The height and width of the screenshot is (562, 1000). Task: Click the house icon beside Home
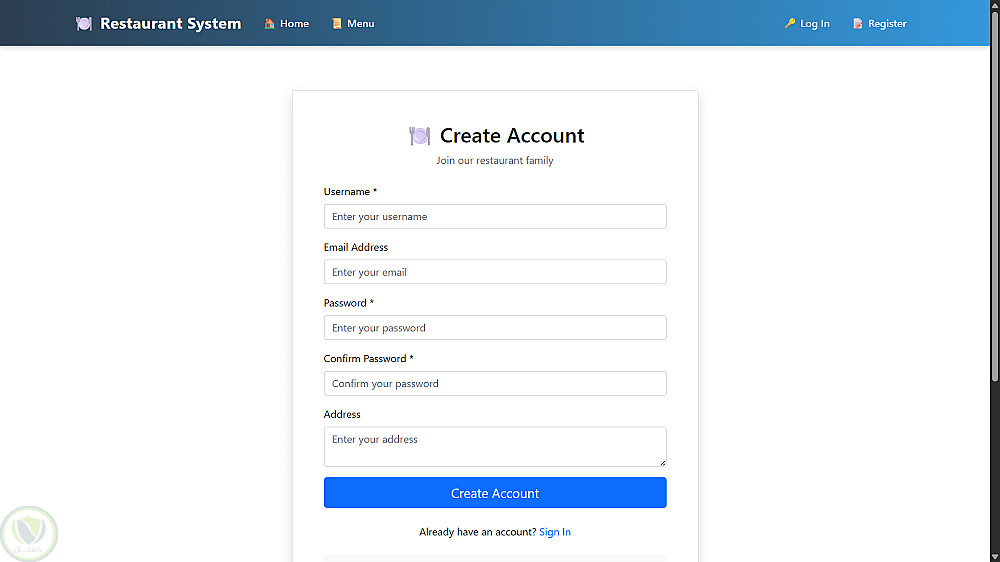click(270, 24)
